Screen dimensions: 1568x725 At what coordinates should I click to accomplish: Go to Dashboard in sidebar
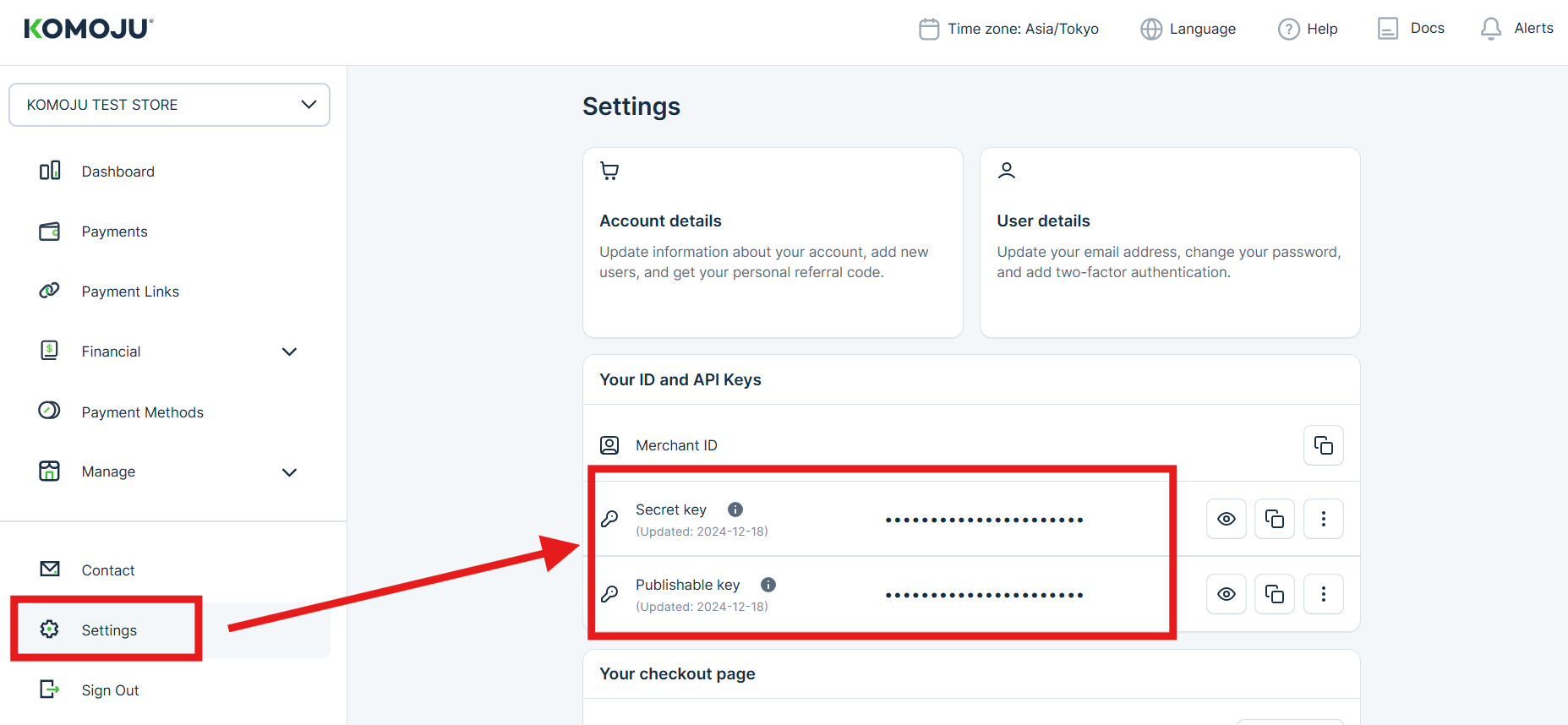click(117, 172)
